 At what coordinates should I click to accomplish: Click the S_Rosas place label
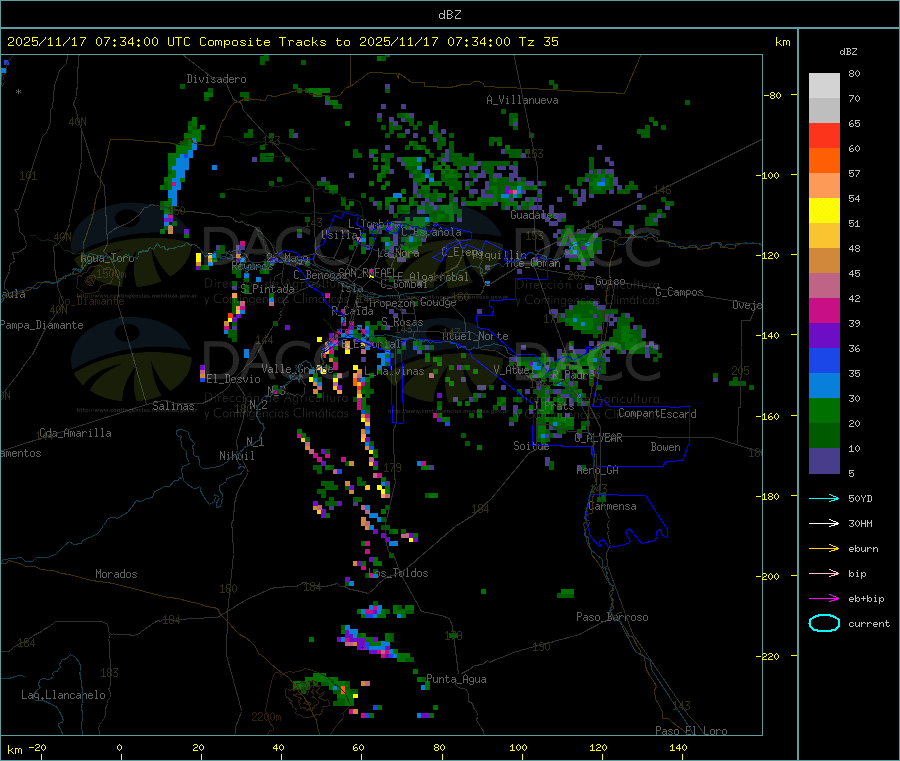click(402, 323)
